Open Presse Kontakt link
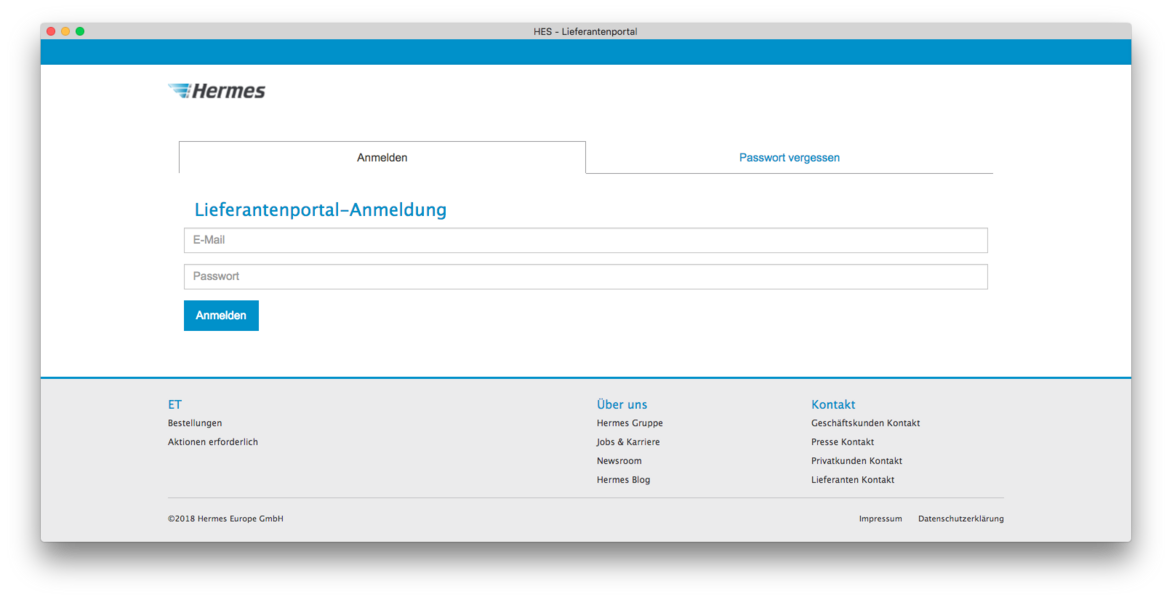 [842, 442]
